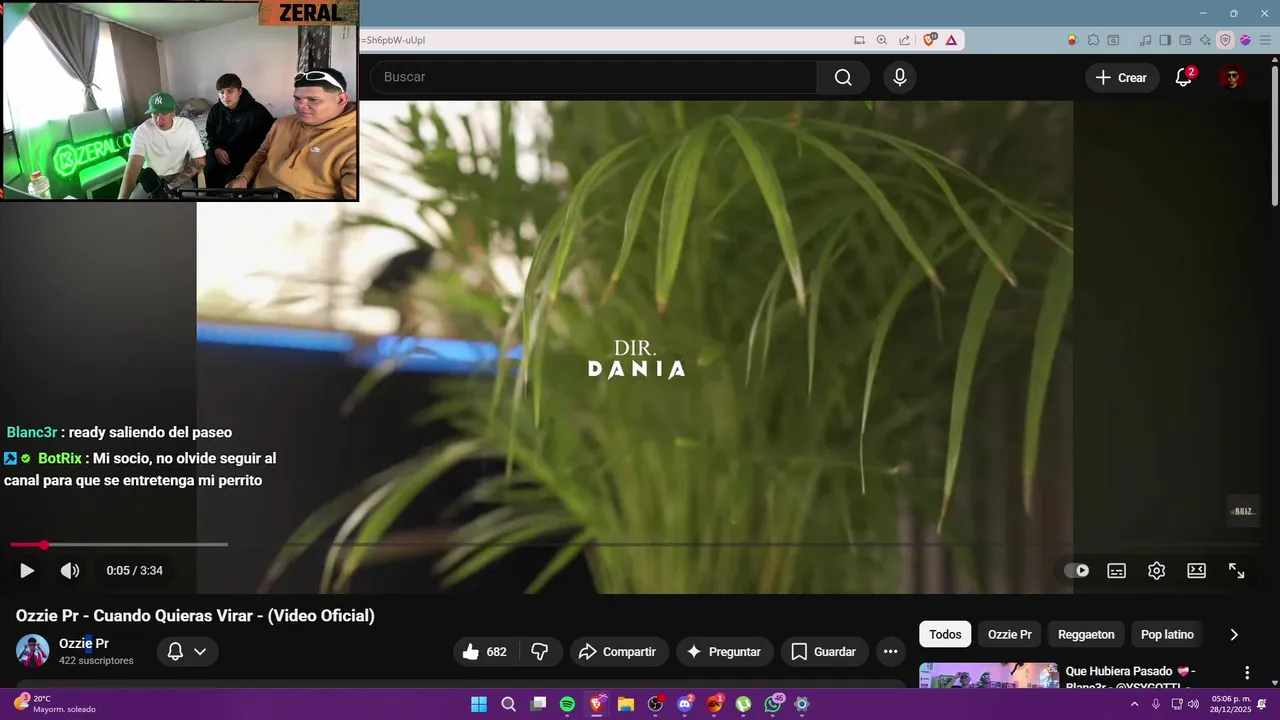Toggle subtitles/closed captions button
The width and height of the screenshot is (1280, 720).
(x=1117, y=570)
